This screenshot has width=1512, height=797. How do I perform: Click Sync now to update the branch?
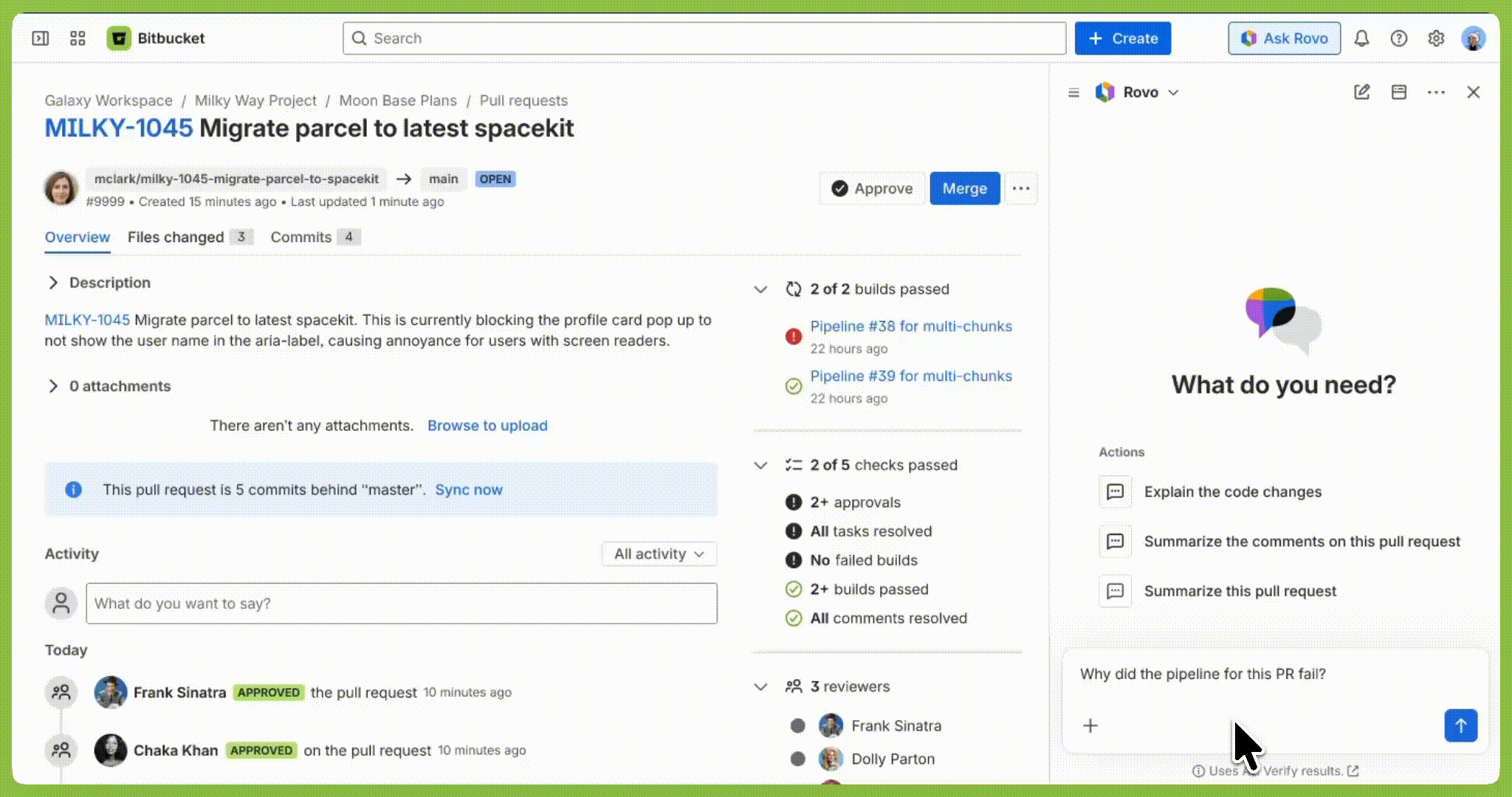coord(468,489)
